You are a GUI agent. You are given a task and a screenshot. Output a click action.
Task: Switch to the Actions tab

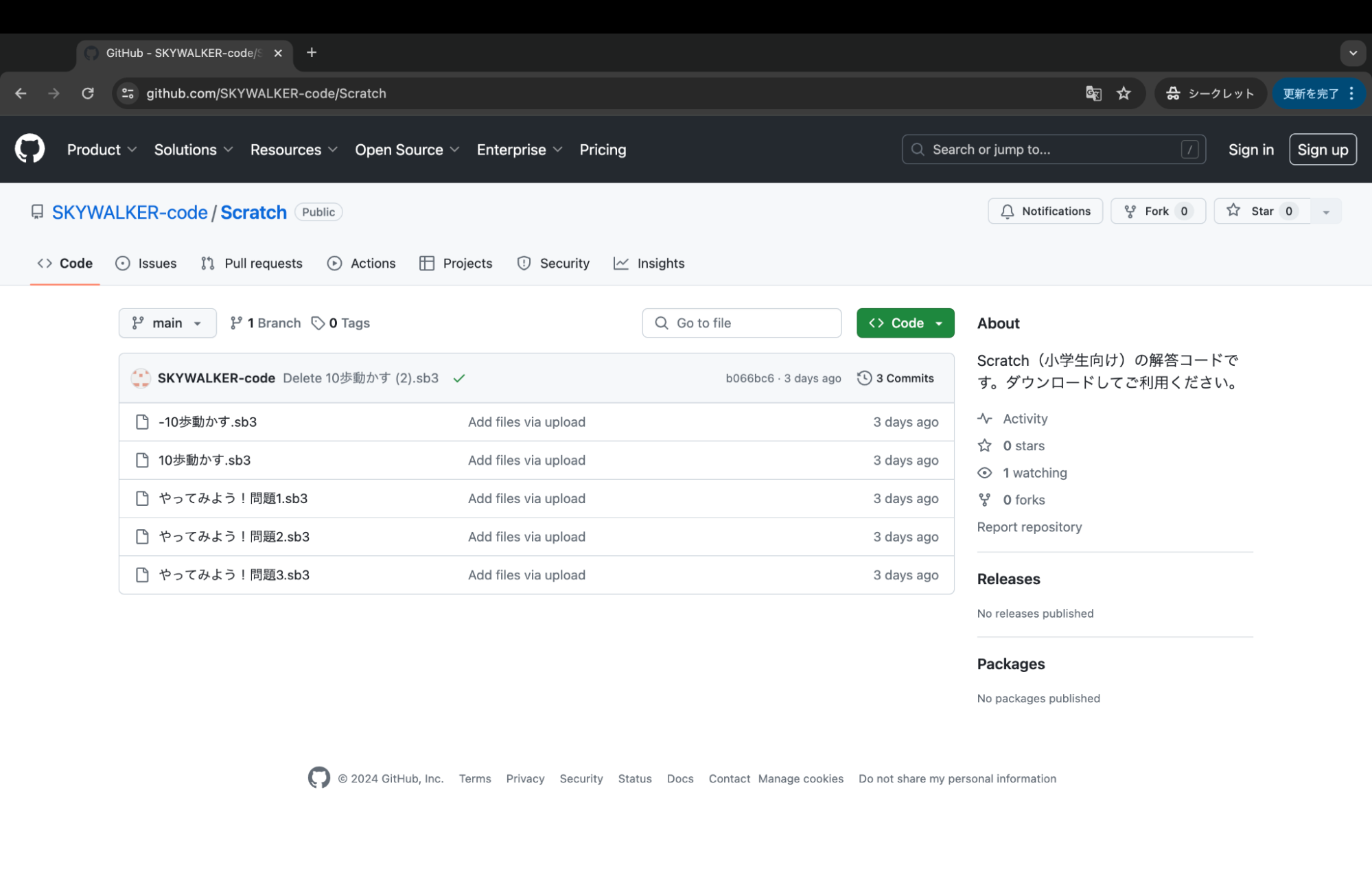pos(362,264)
